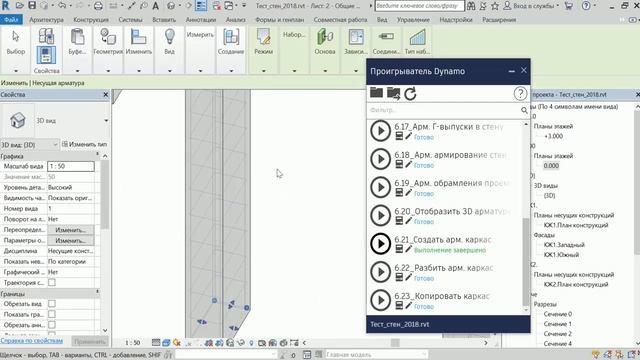Run script 6.23_Копировать каркас
640x360 pixels.
(x=380, y=300)
